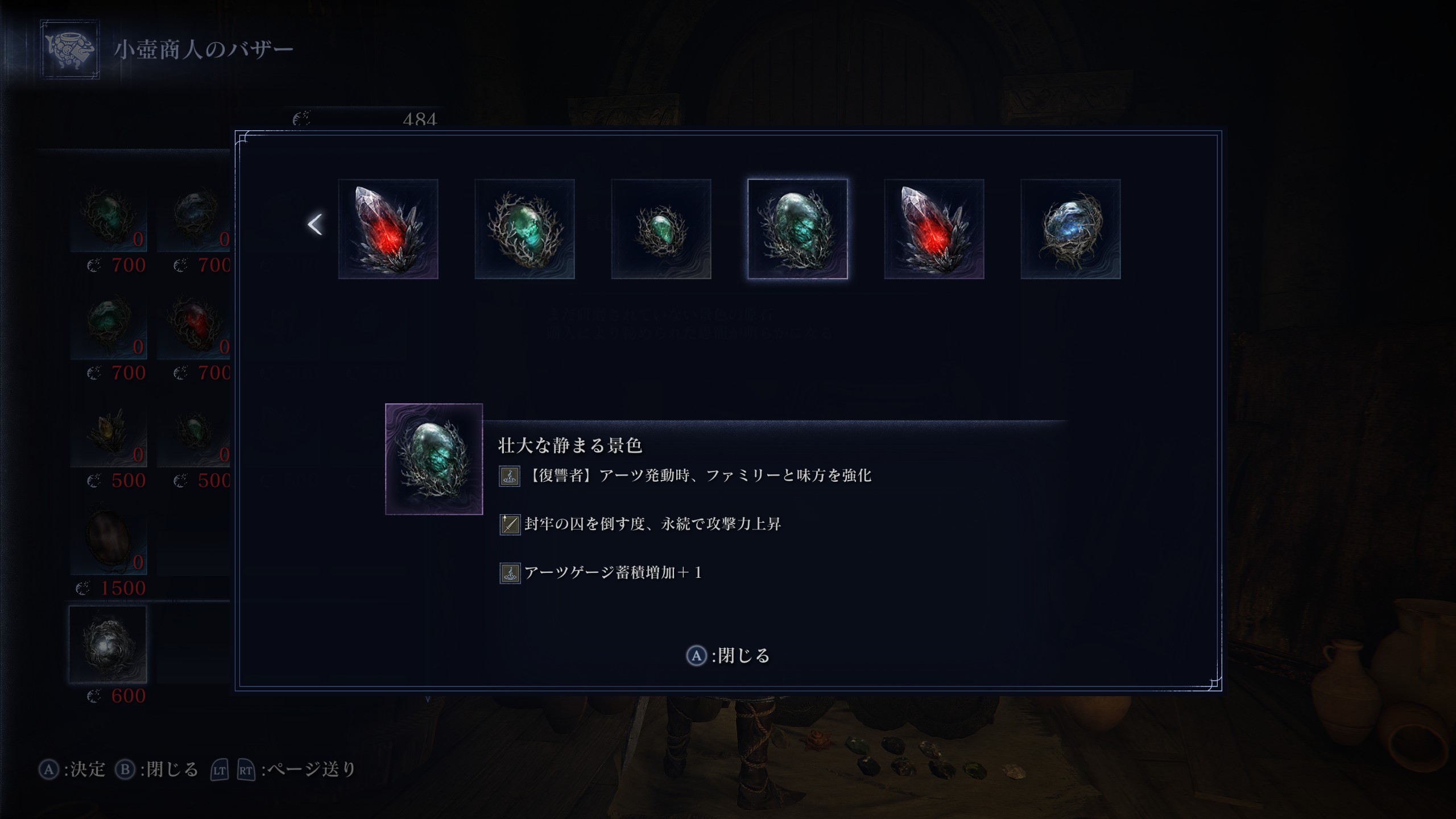
Task: Click the attack power up effect icon
Action: pos(510,524)
